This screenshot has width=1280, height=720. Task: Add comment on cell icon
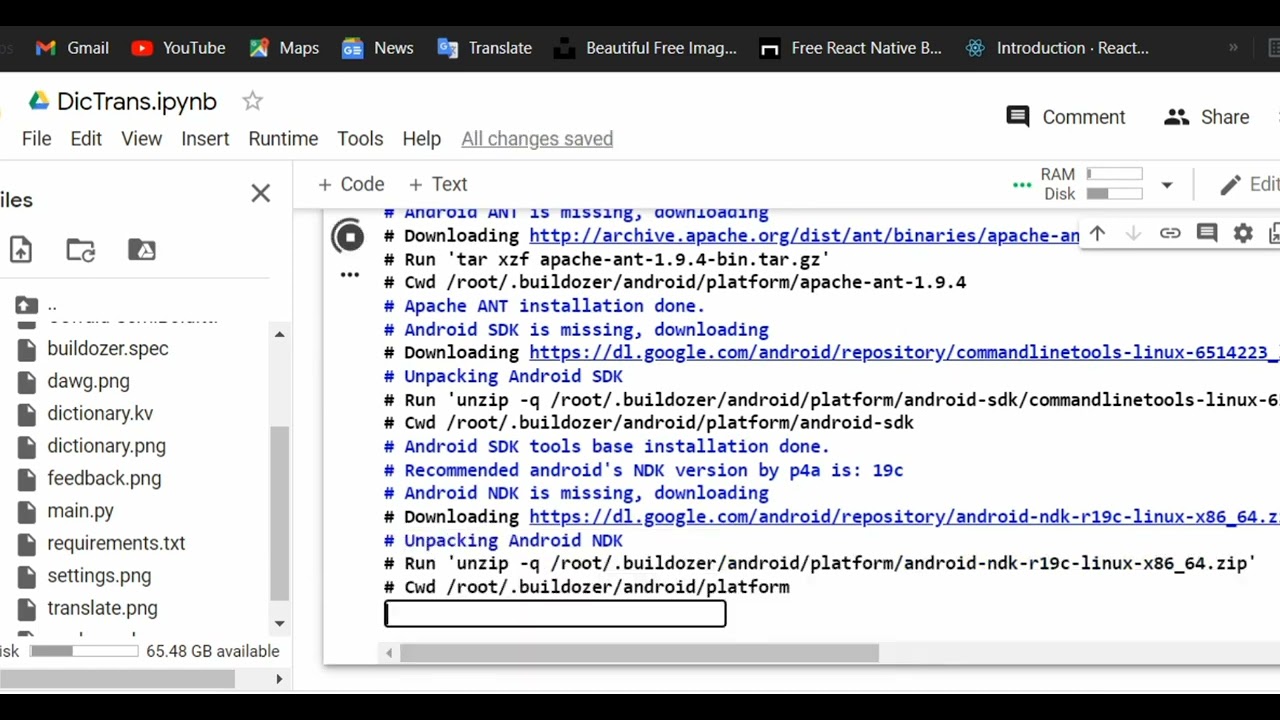(1207, 233)
